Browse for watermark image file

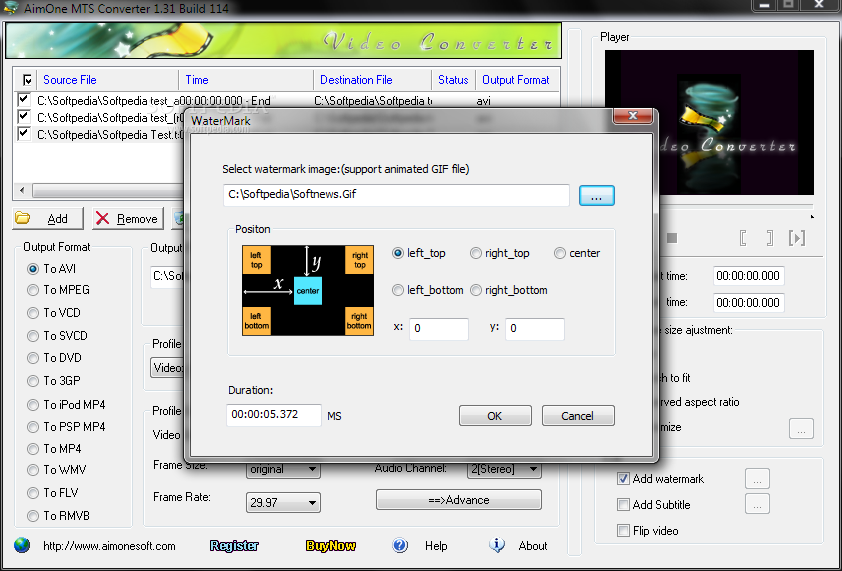[597, 196]
